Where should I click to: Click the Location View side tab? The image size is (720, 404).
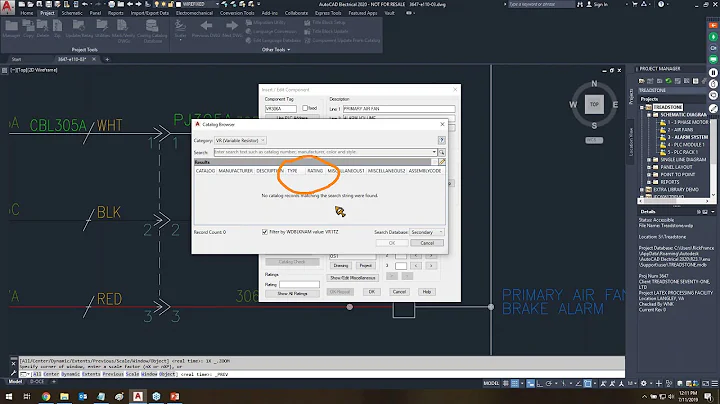631,142
